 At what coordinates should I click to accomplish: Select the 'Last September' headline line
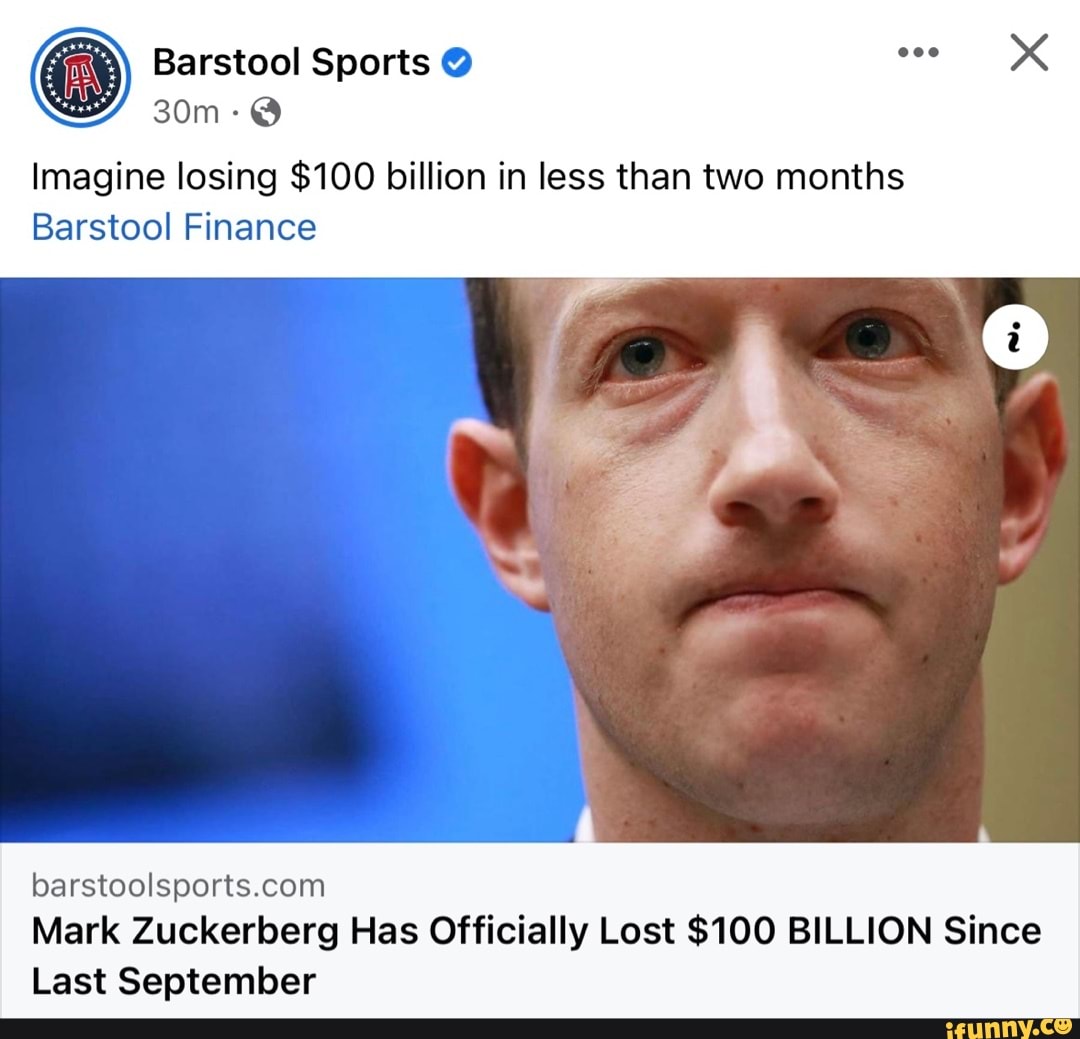tap(174, 981)
